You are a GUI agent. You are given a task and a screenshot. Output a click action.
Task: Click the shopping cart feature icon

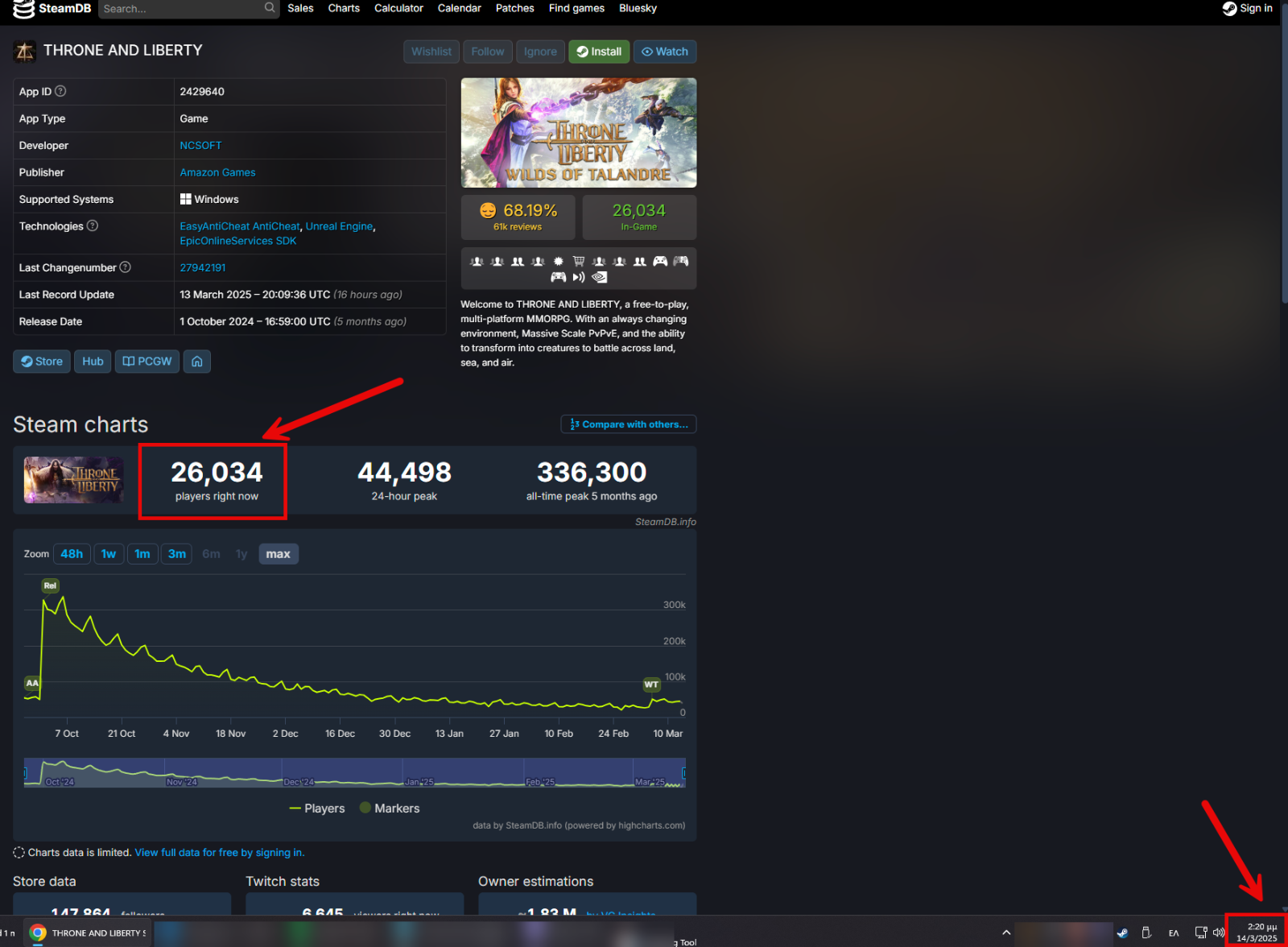(x=578, y=261)
